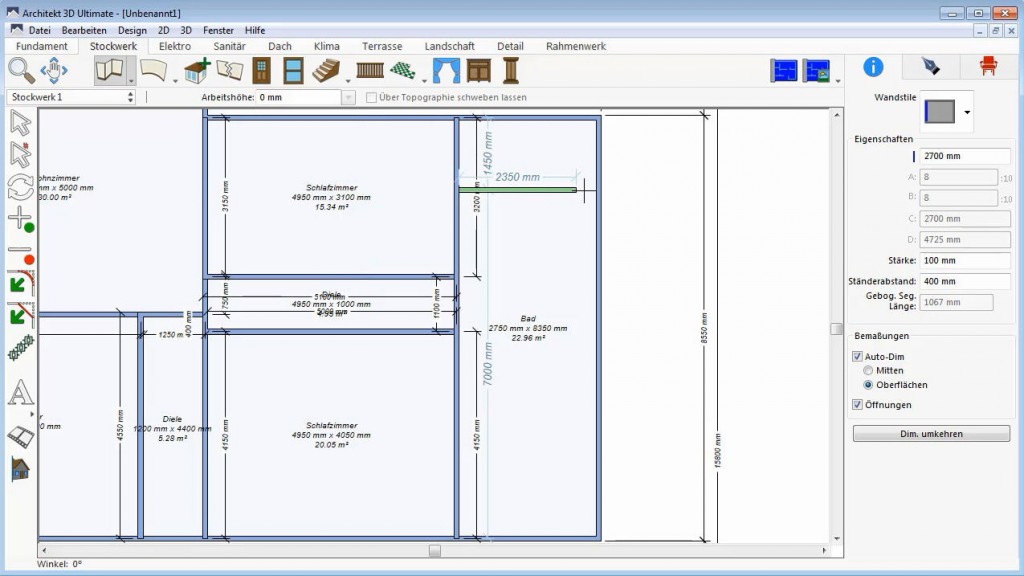This screenshot has height=576, width=1024.
Task: Open the blue info properties tab
Action: [873, 67]
